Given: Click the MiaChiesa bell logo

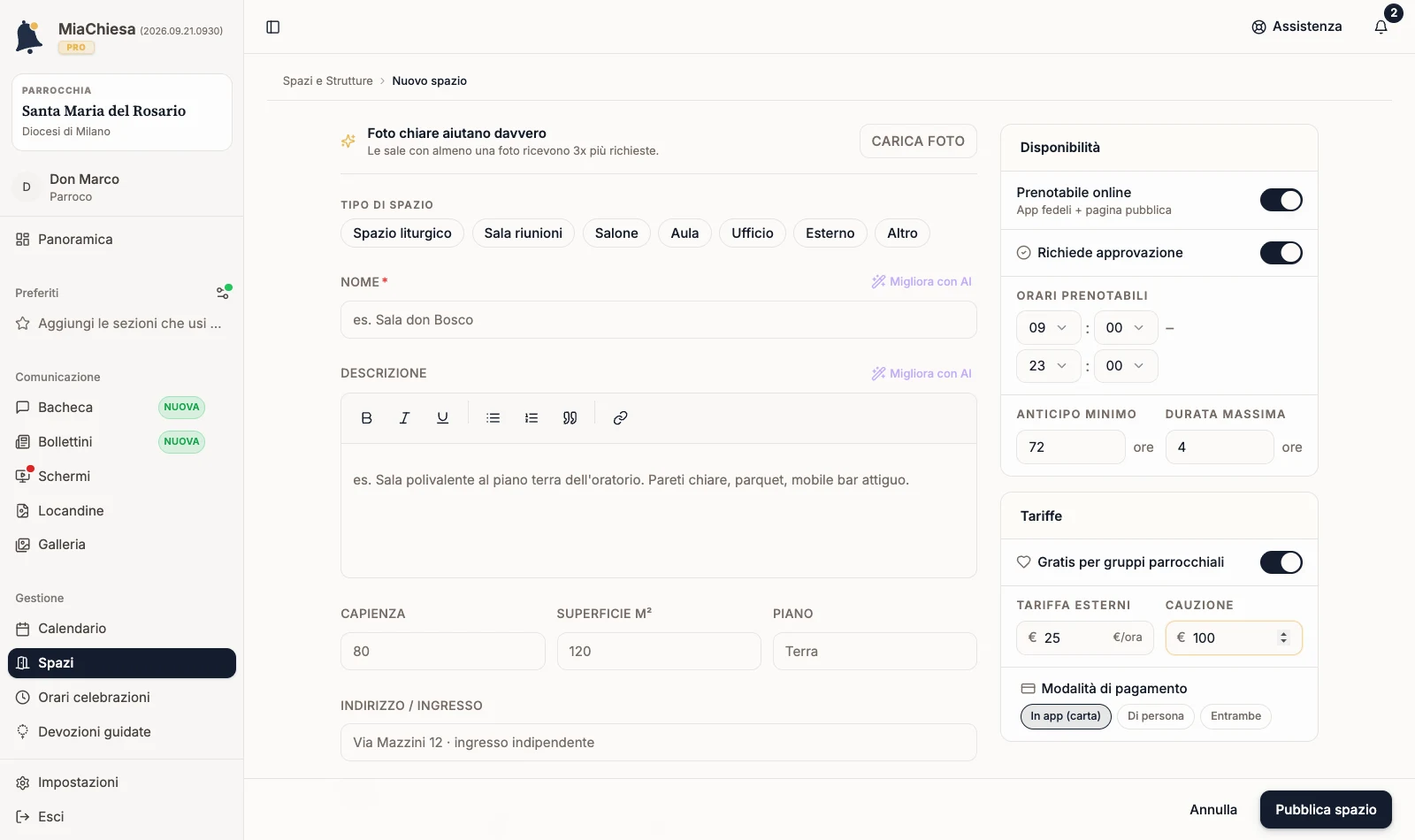Looking at the screenshot, I should (x=29, y=37).
